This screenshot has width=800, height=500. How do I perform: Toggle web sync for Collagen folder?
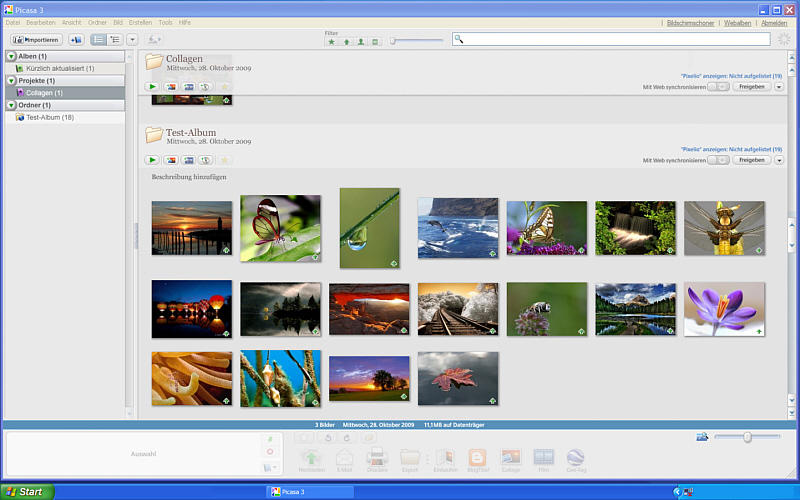click(717, 87)
